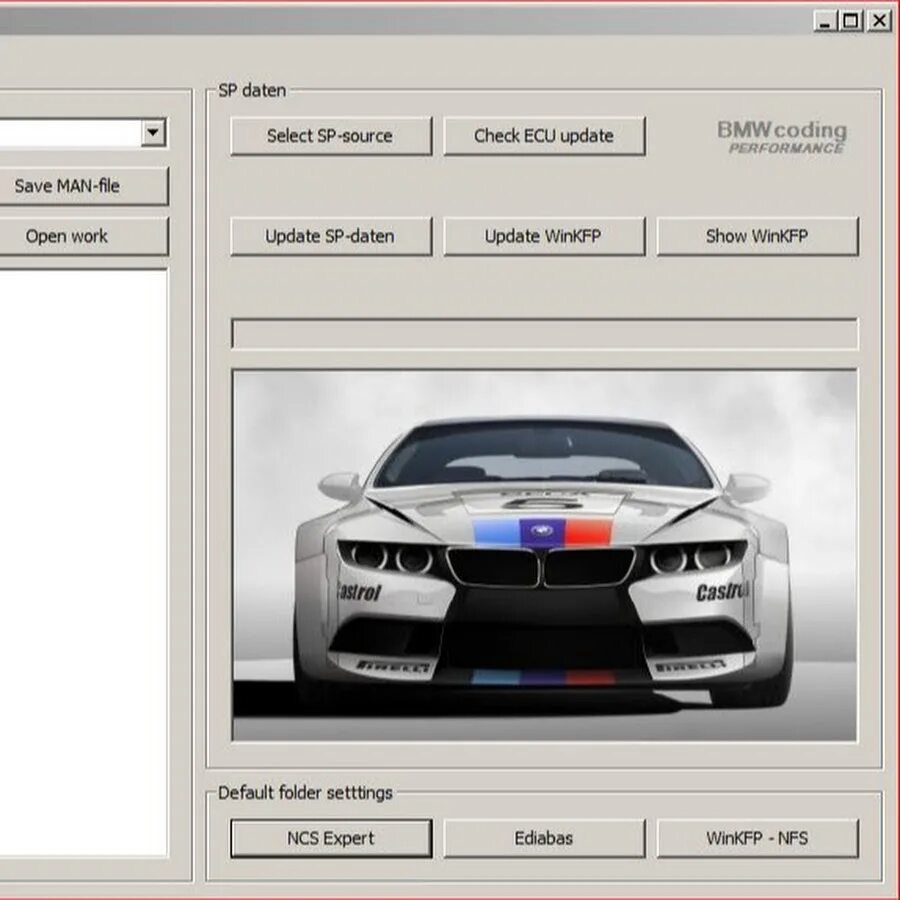Click the WinKFP - NFS folder button

pyautogui.click(x=757, y=838)
